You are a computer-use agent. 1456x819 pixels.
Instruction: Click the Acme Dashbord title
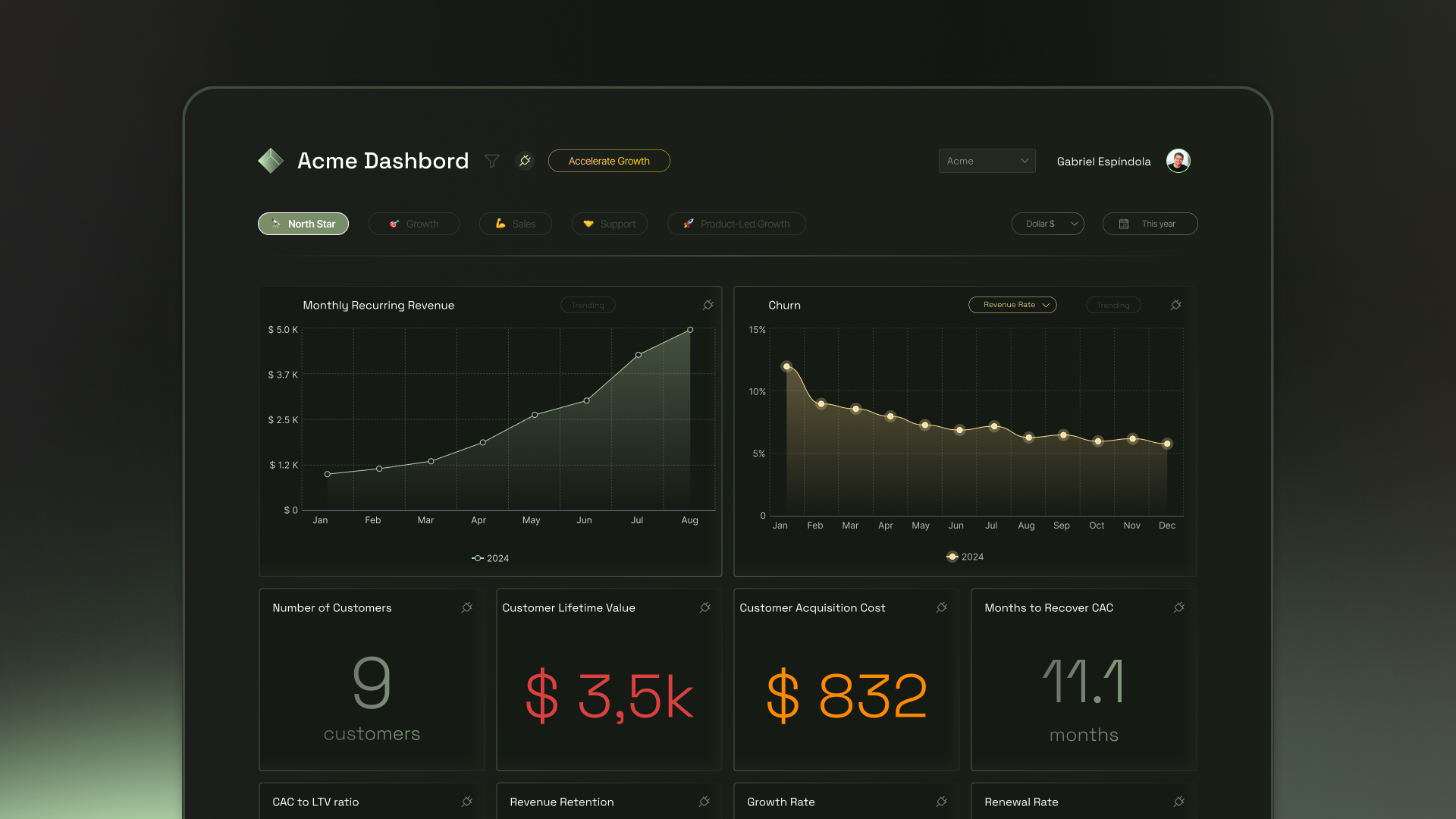tap(383, 161)
